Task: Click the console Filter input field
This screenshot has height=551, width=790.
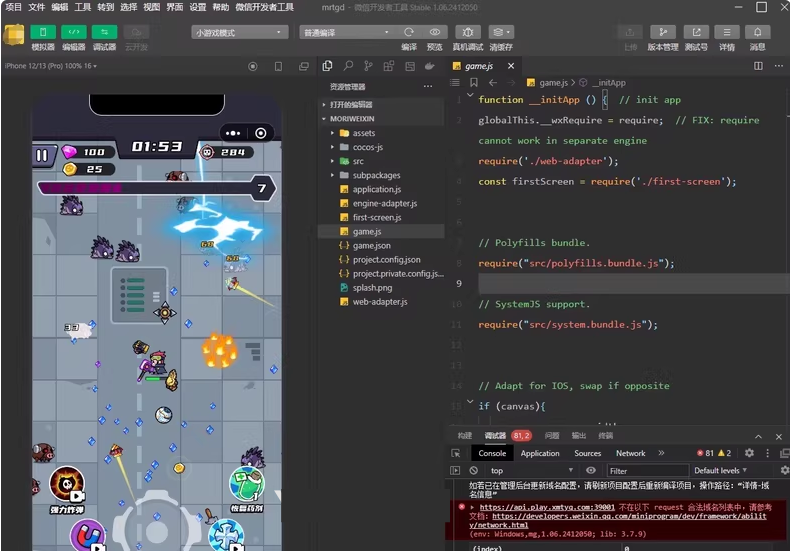Action: 645,470
